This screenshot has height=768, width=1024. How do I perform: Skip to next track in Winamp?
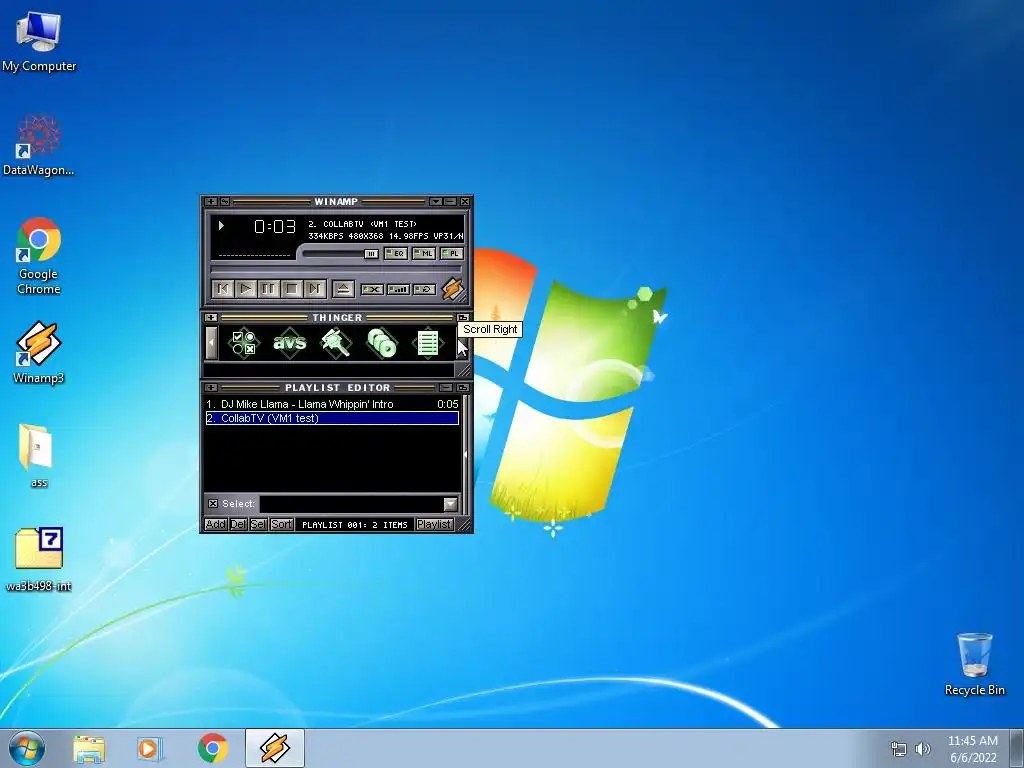click(315, 289)
